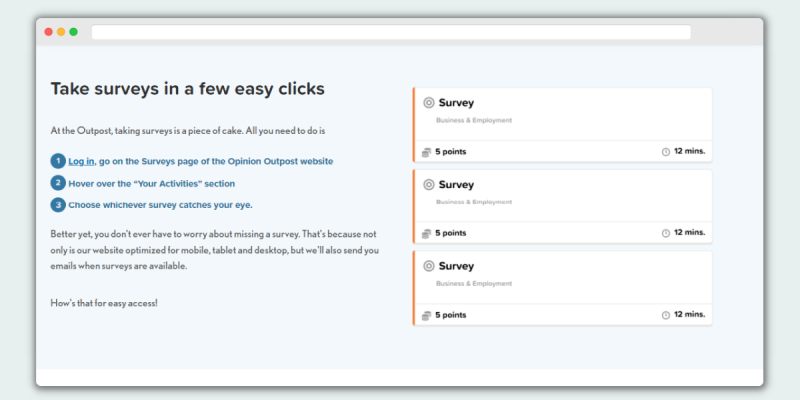Click the browser address bar
Viewport: 800px width, 400px height.
coord(391,32)
